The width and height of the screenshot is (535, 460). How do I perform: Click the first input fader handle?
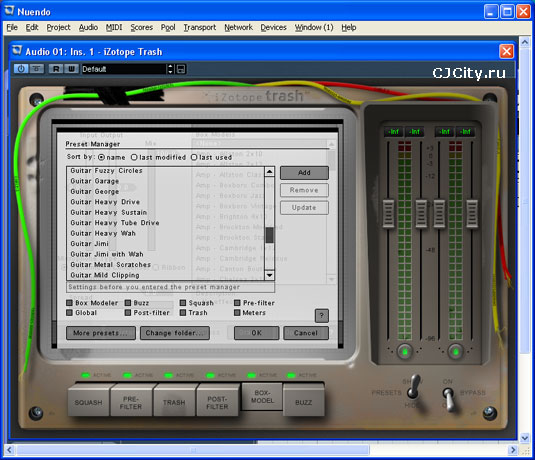tap(388, 214)
